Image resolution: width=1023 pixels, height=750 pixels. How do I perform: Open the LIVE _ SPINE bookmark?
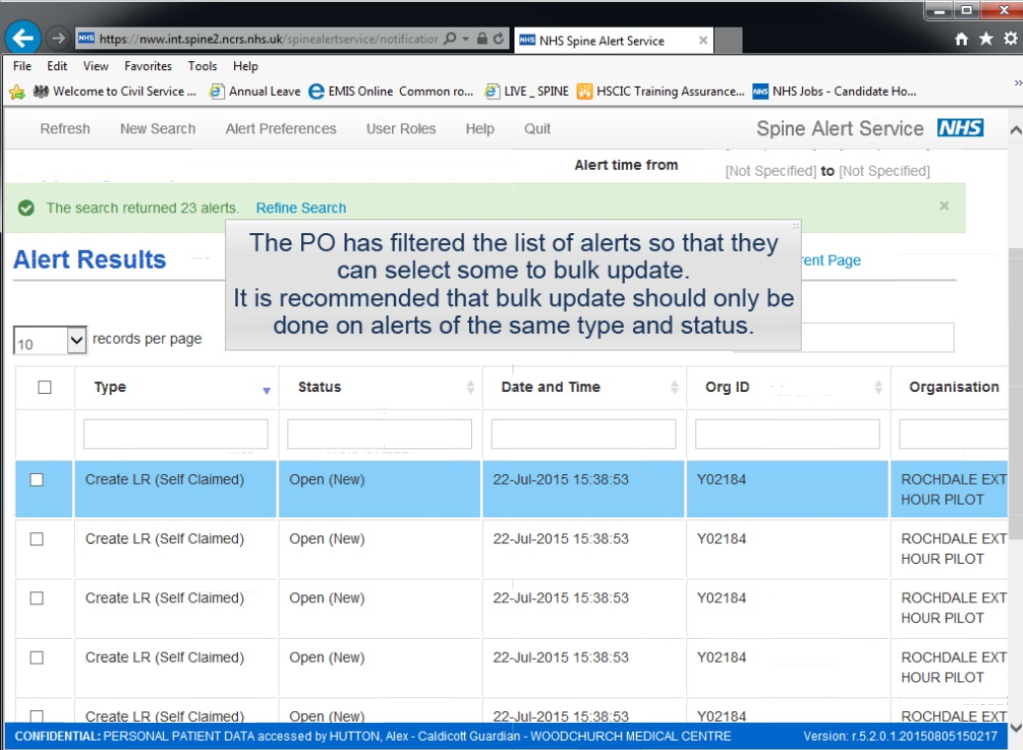527,92
